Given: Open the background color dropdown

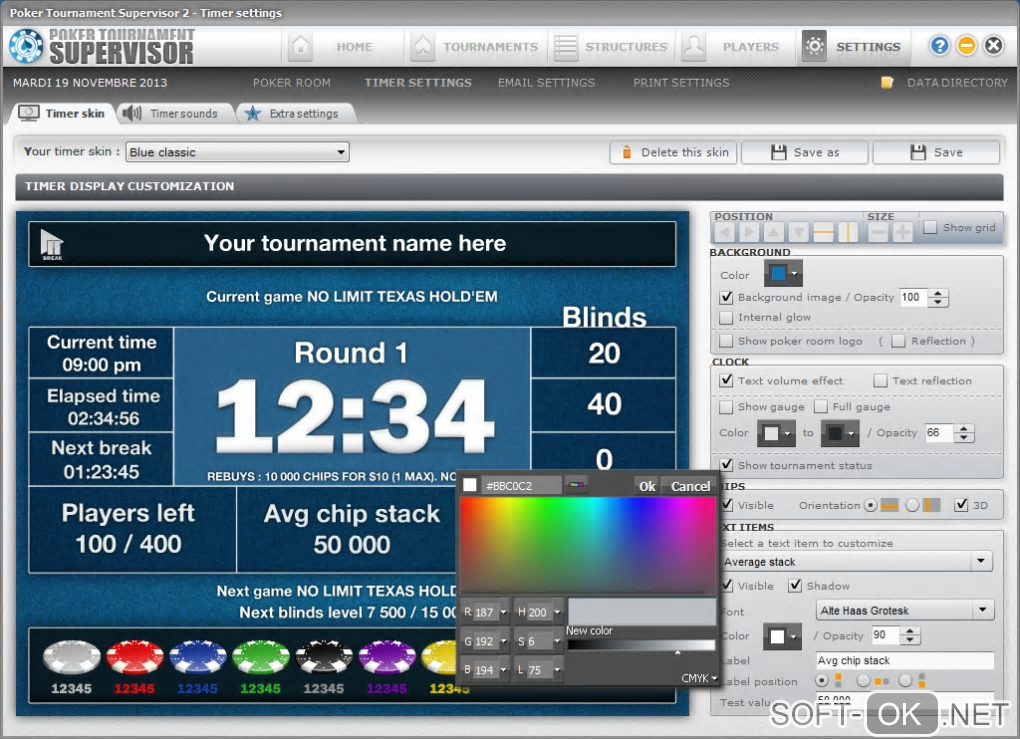Looking at the screenshot, I should pos(783,274).
